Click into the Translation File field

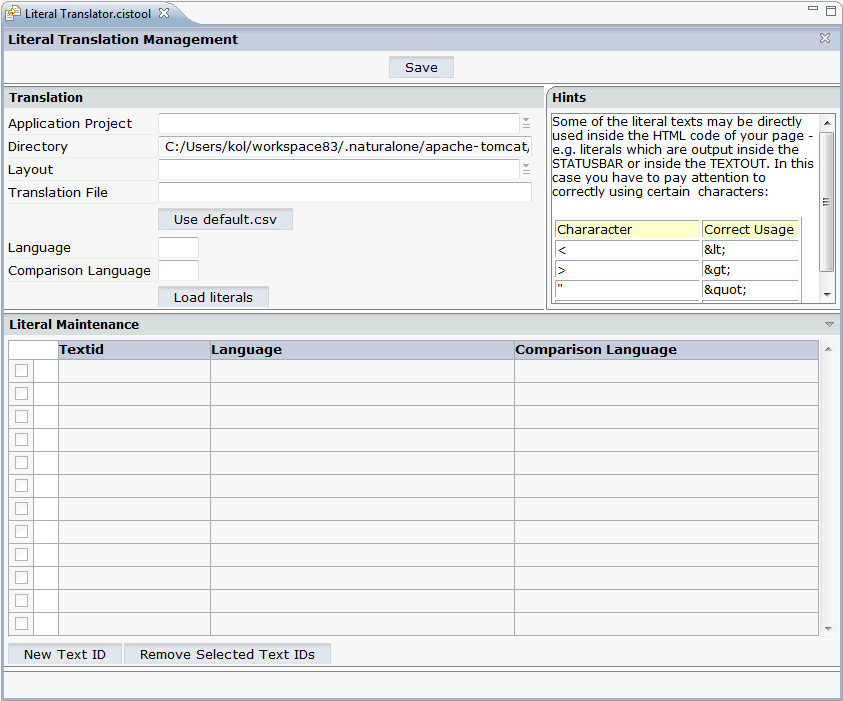click(344, 192)
